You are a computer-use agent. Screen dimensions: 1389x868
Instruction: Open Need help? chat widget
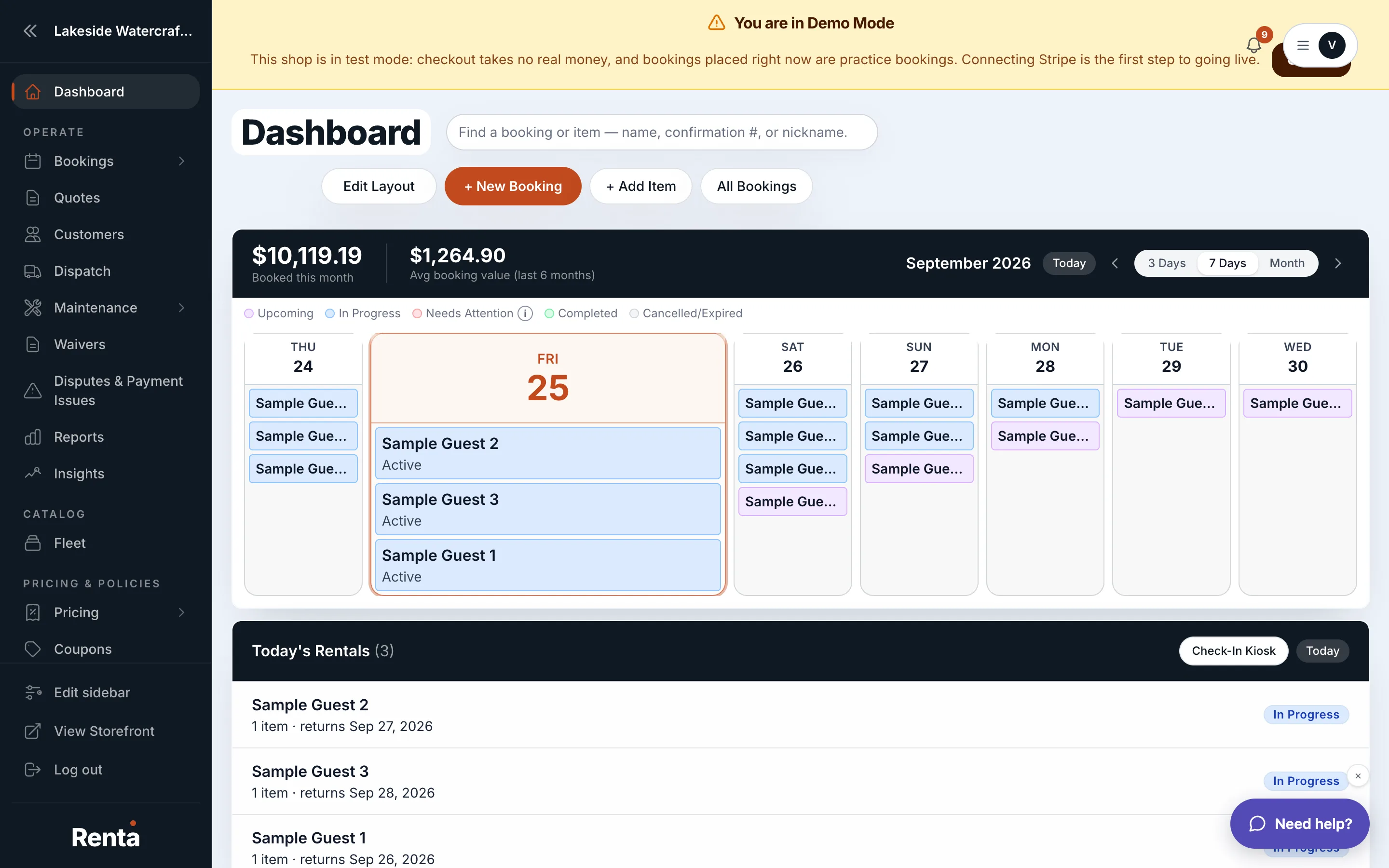pyautogui.click(x=1299, y=824)
